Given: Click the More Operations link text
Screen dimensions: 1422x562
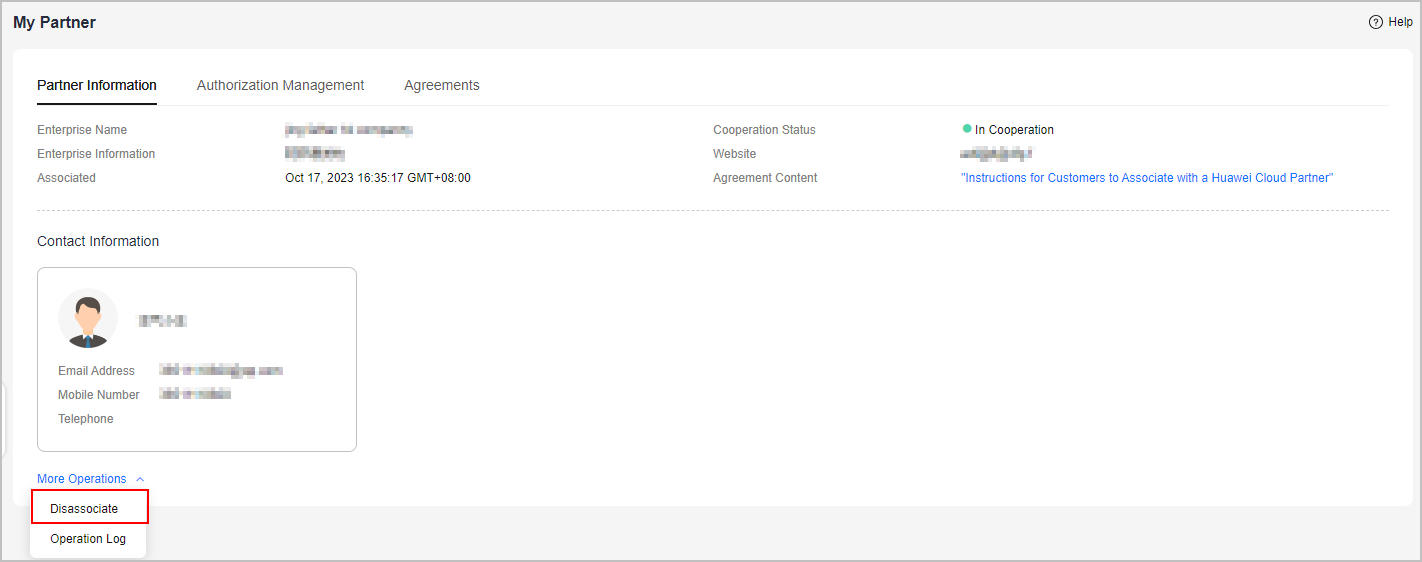Looking at the screenshot, I should coord(82,479).
